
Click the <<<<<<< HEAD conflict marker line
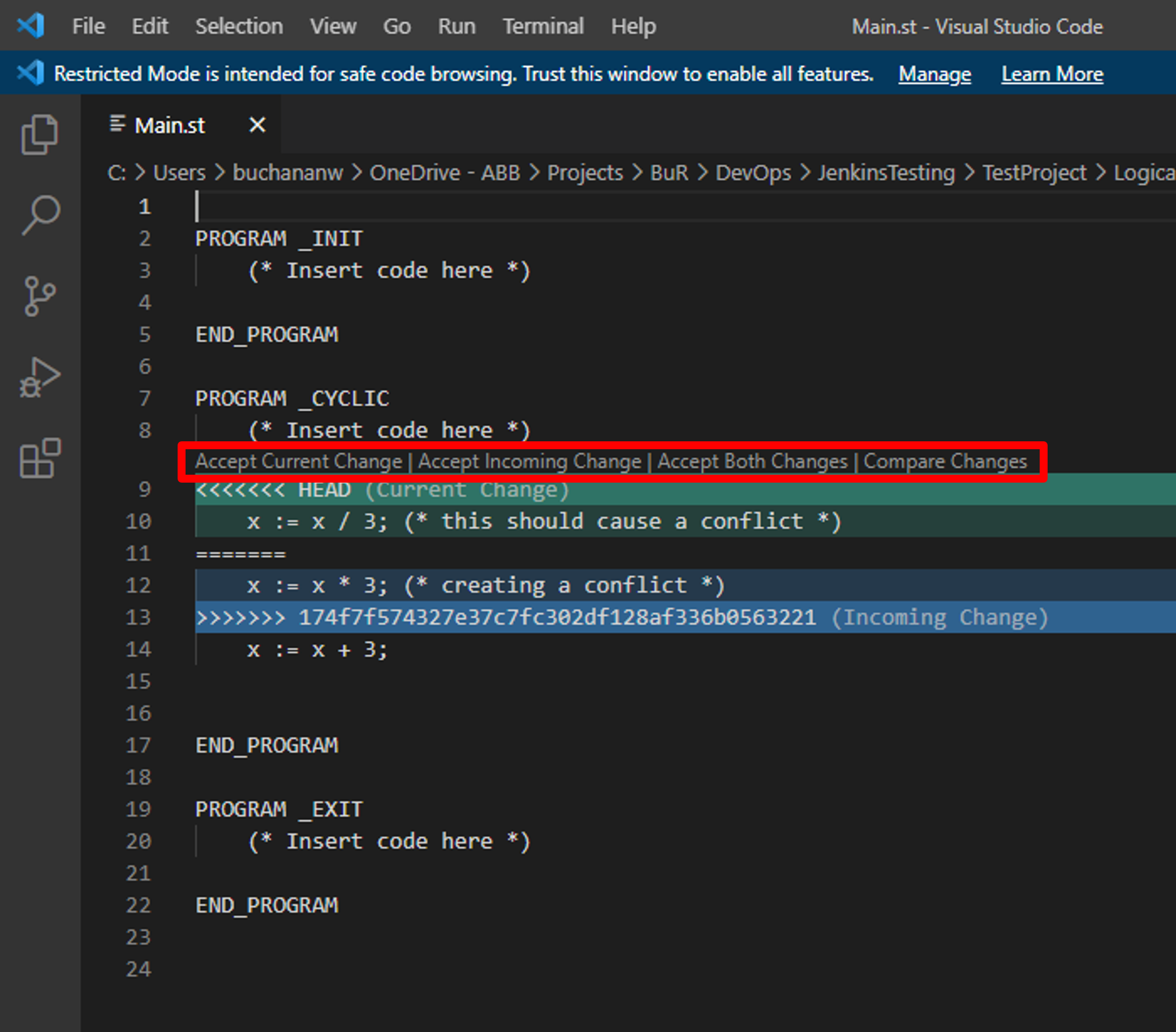click(685, 490)
